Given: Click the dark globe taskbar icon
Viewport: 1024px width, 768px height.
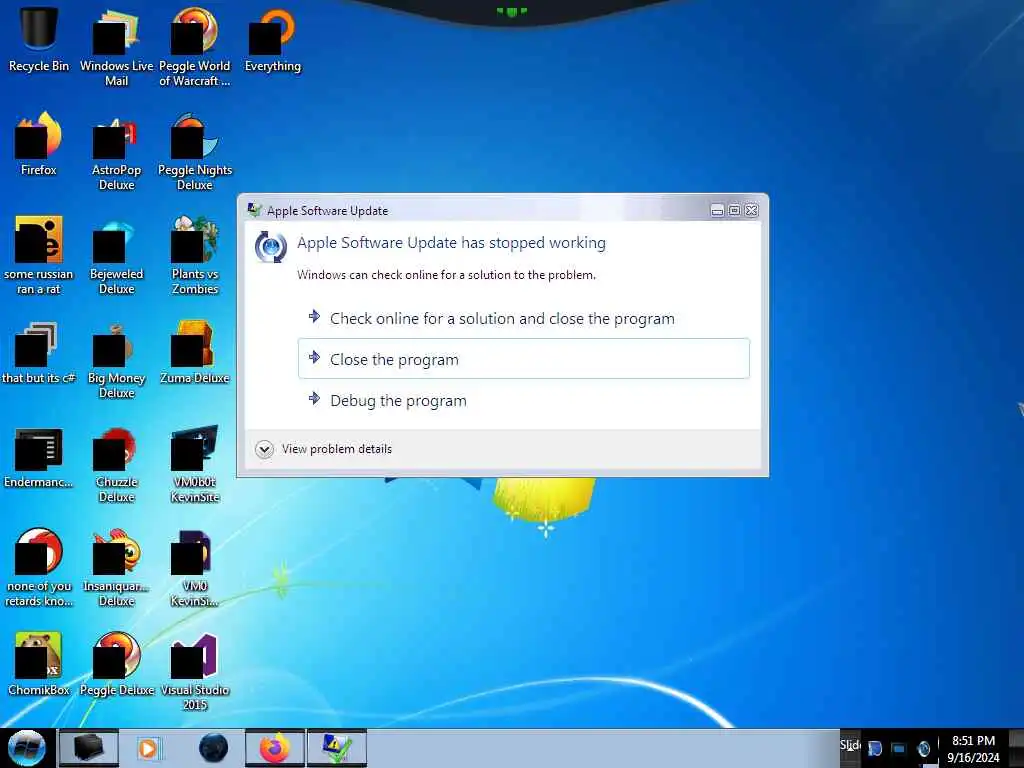Looking at the screenshot, I should pos(214,748).
